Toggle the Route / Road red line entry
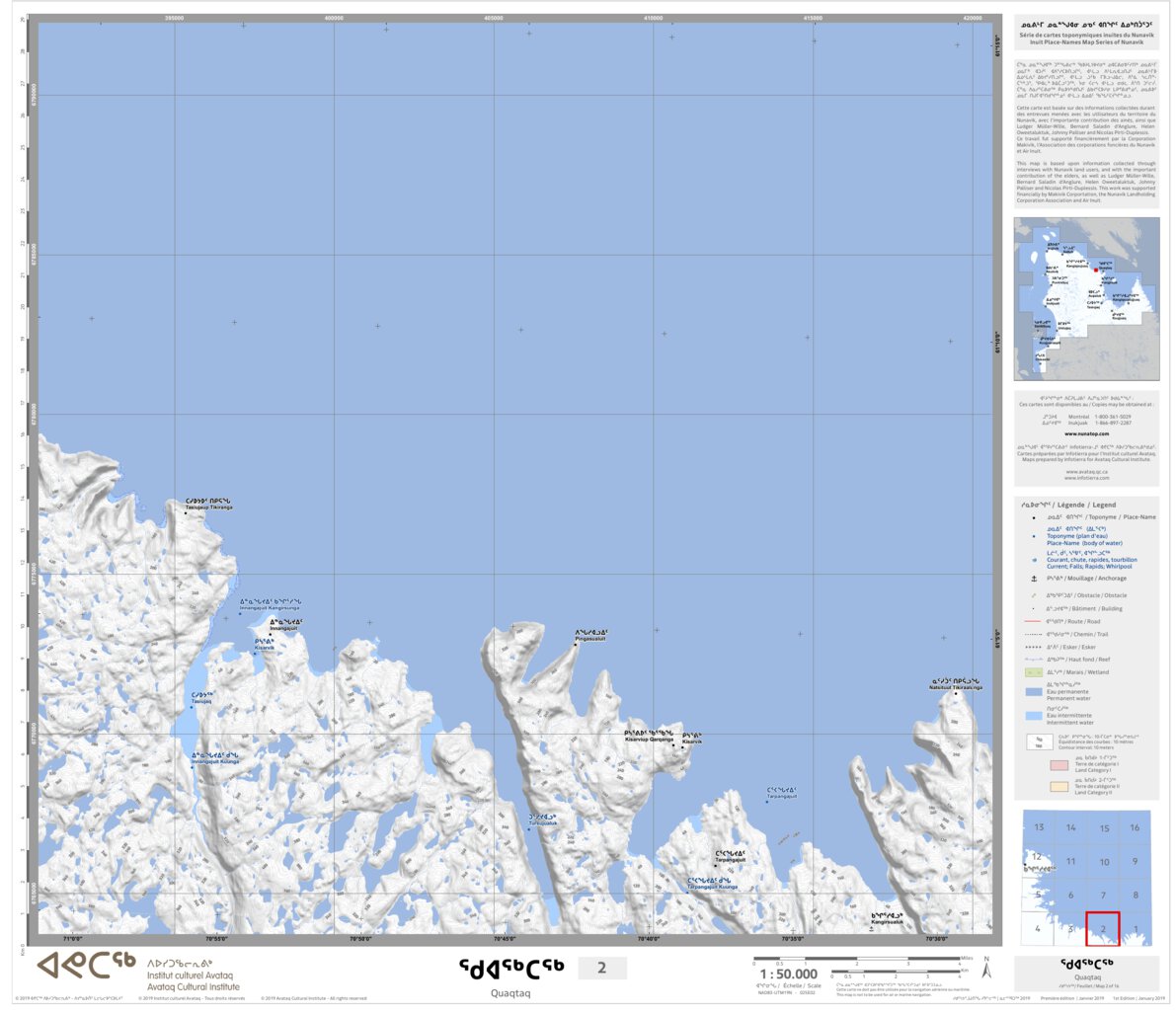The image size is (1176, 1014). (x=1032, y=620)
